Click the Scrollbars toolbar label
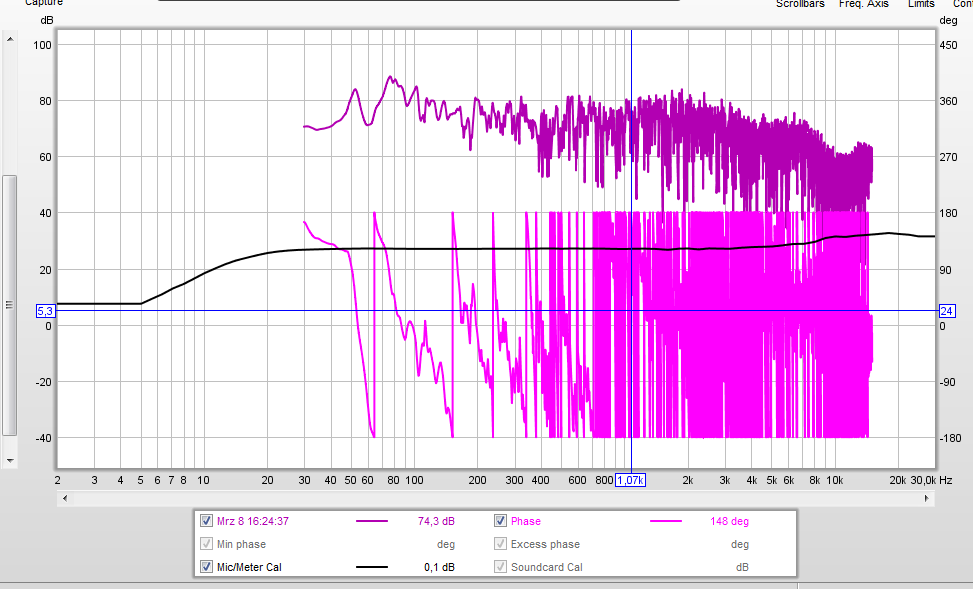The height and width of the screenshot is (589, 973). tap(800, 4)
